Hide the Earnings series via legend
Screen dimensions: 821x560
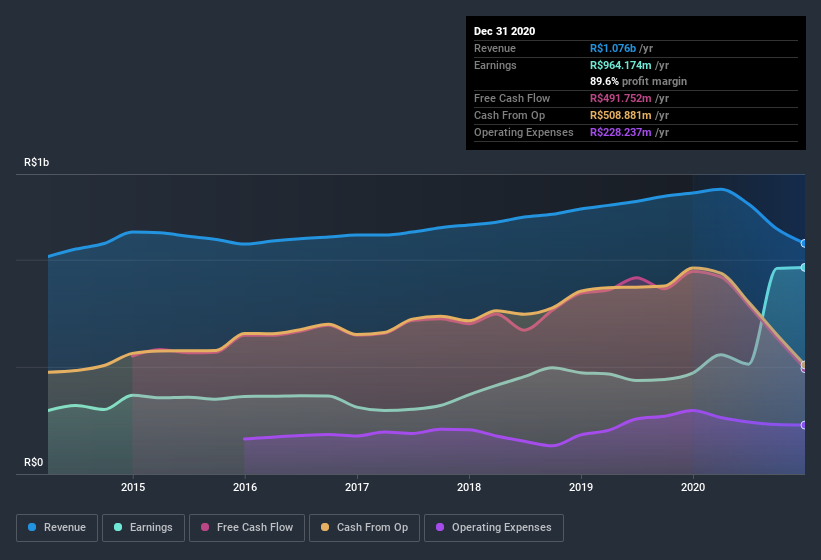click(143, 527)
